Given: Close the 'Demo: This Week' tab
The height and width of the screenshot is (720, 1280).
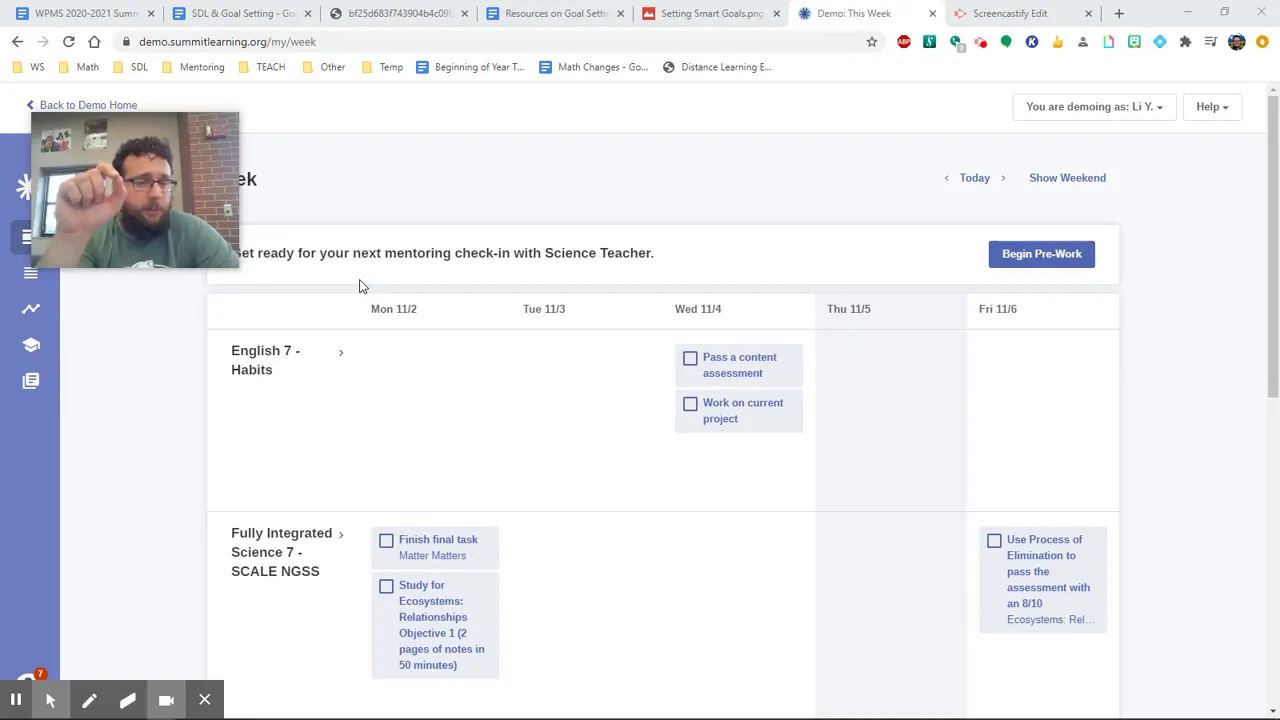Looking at the screenshot, I should point(932,13).
